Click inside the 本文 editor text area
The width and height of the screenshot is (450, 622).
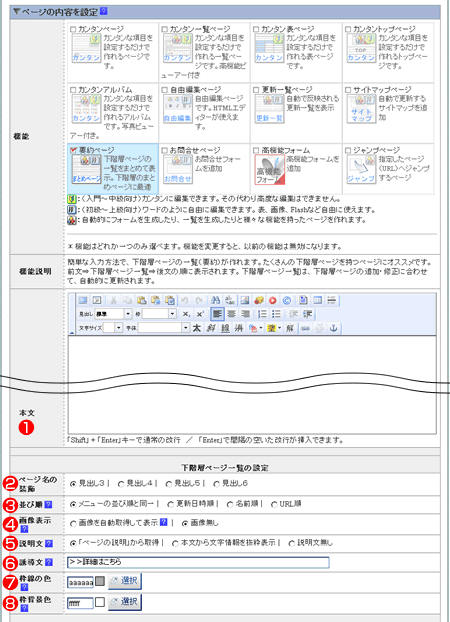252,385
